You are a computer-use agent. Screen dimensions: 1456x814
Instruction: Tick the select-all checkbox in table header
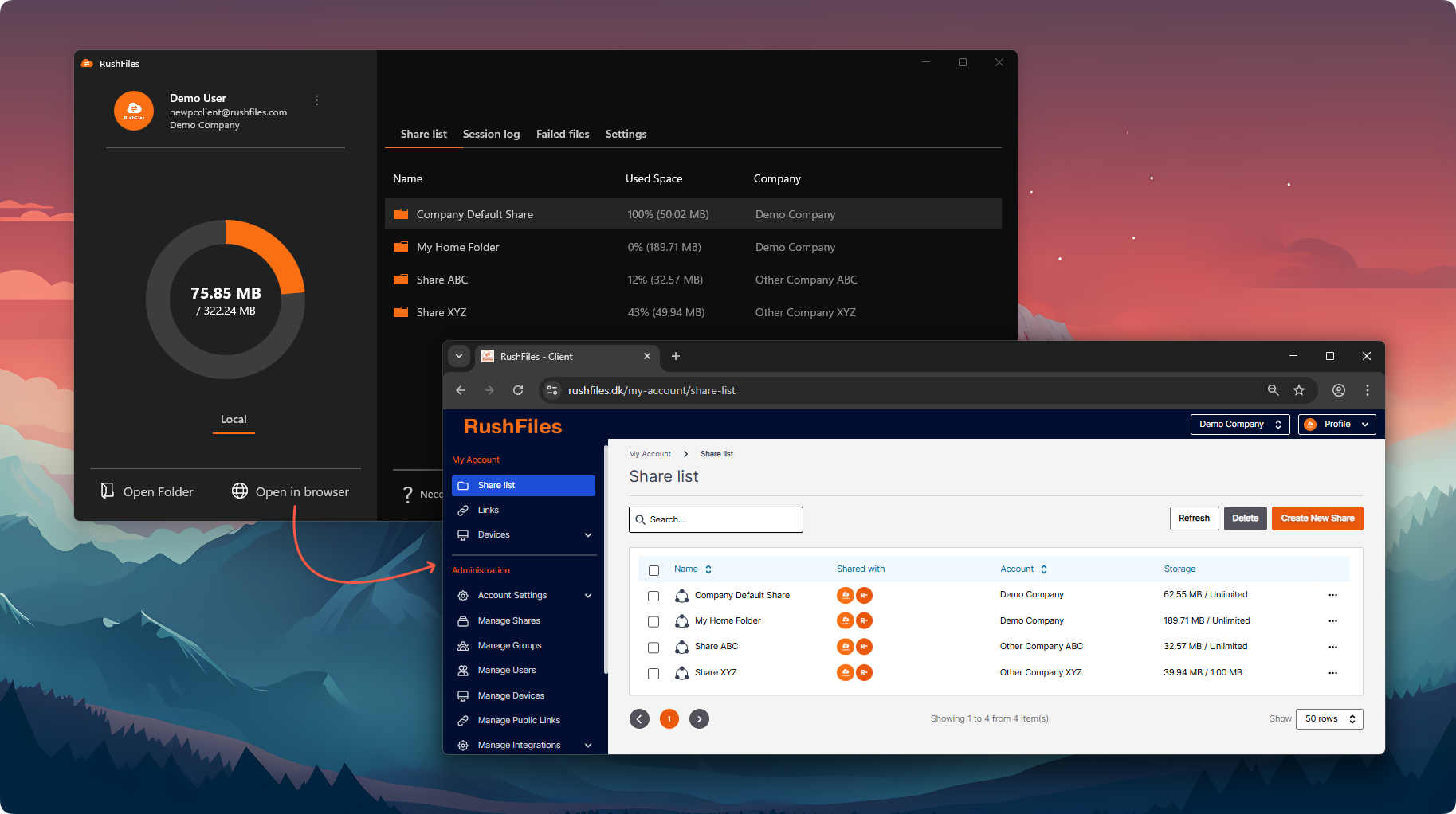(x=653, y=570)
